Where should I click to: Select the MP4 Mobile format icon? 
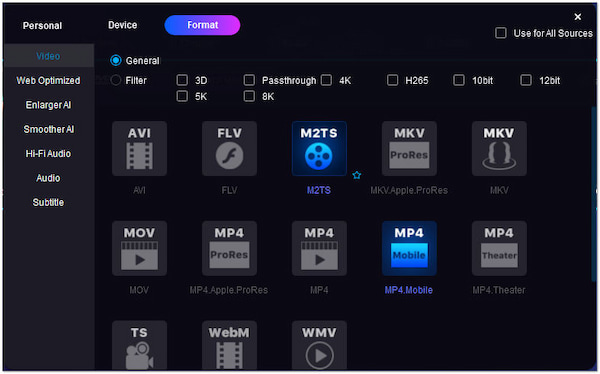(409, 248)
